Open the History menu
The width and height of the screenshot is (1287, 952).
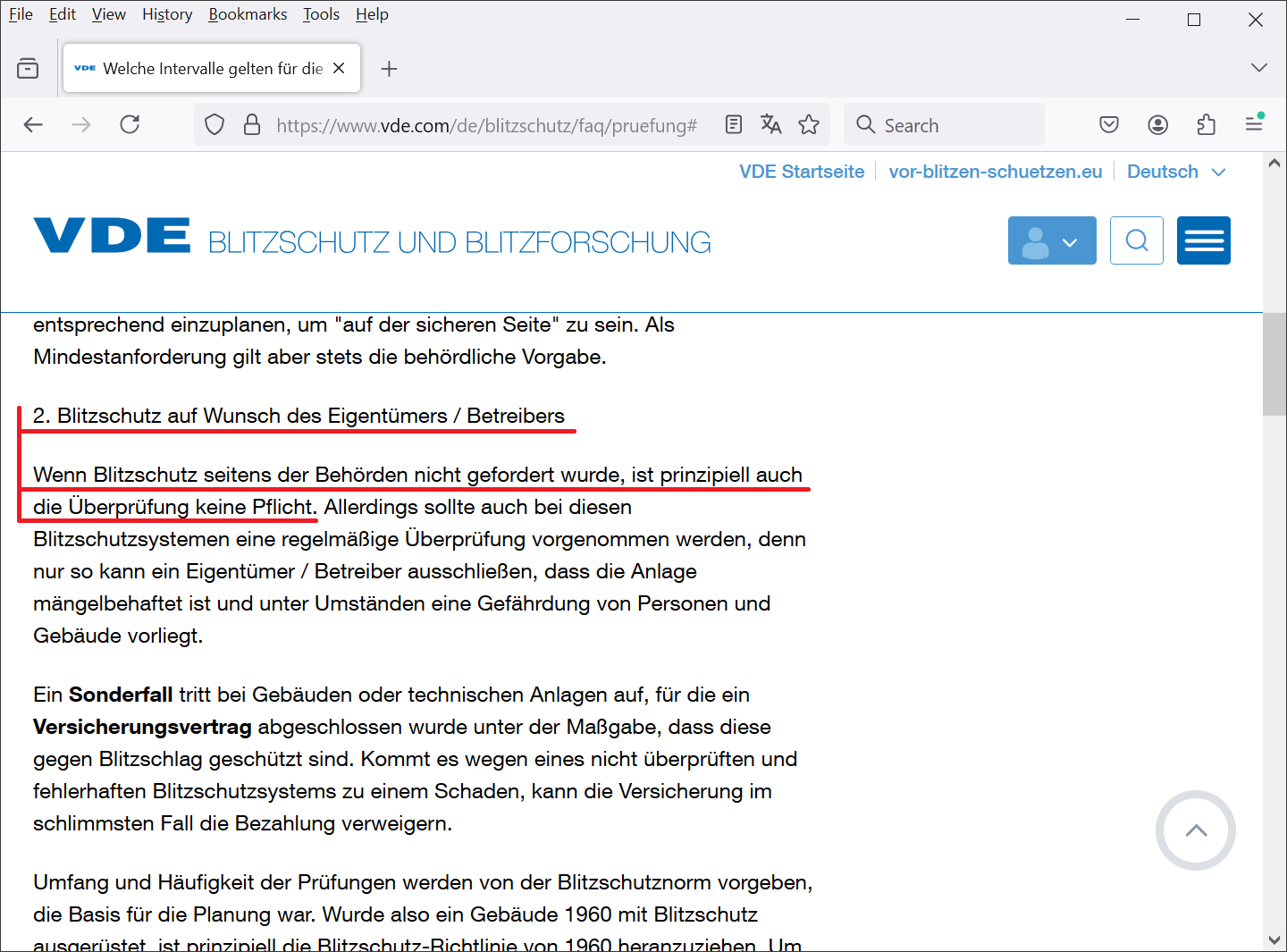167,14
